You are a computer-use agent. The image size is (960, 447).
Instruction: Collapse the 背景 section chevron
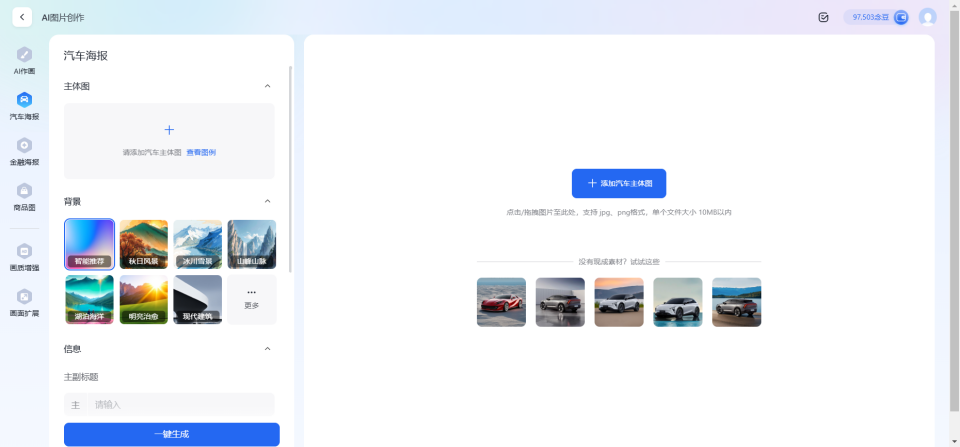pos(267,201)
